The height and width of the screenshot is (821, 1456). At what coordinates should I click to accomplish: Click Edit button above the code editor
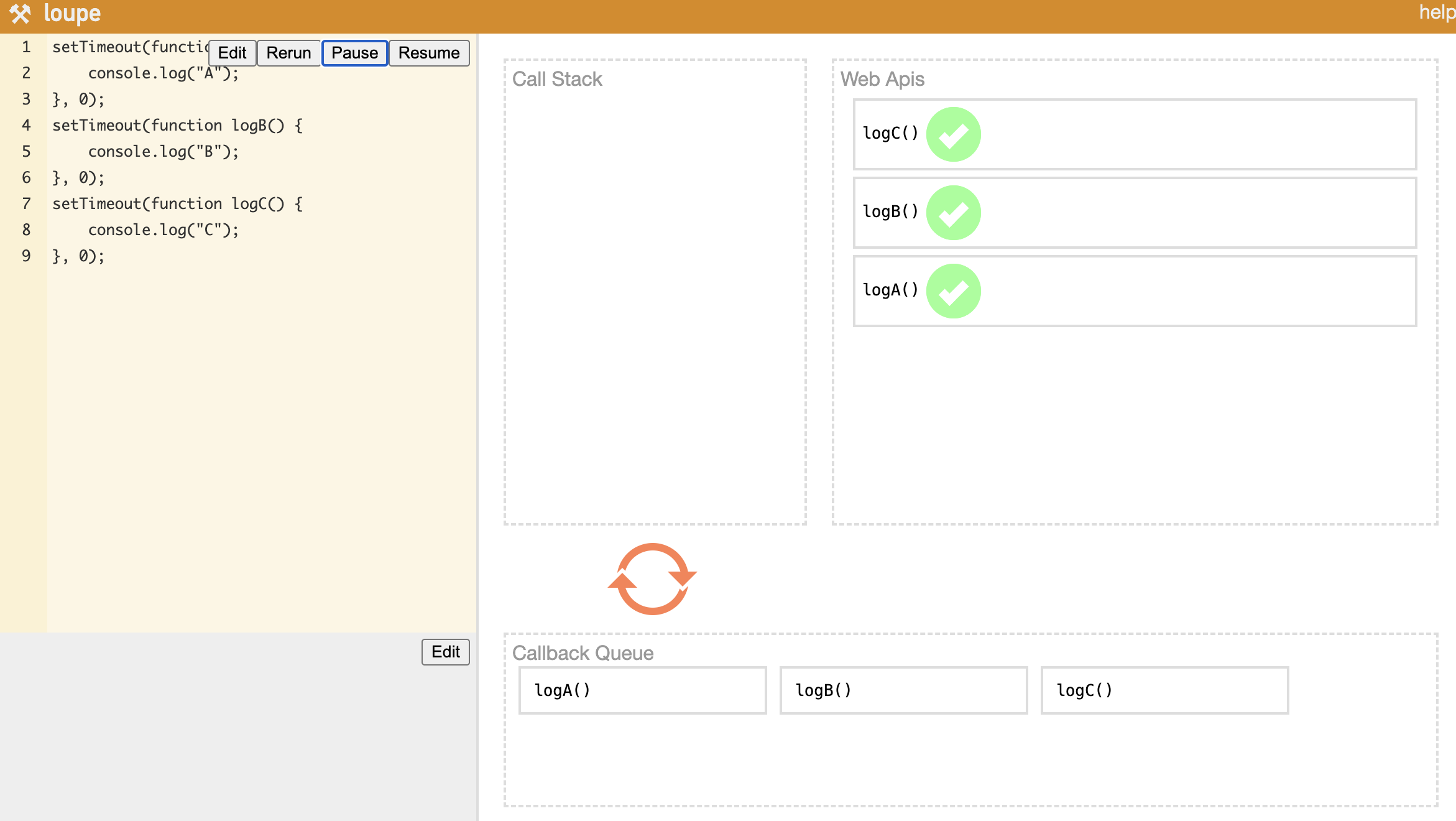coord(232,53)
